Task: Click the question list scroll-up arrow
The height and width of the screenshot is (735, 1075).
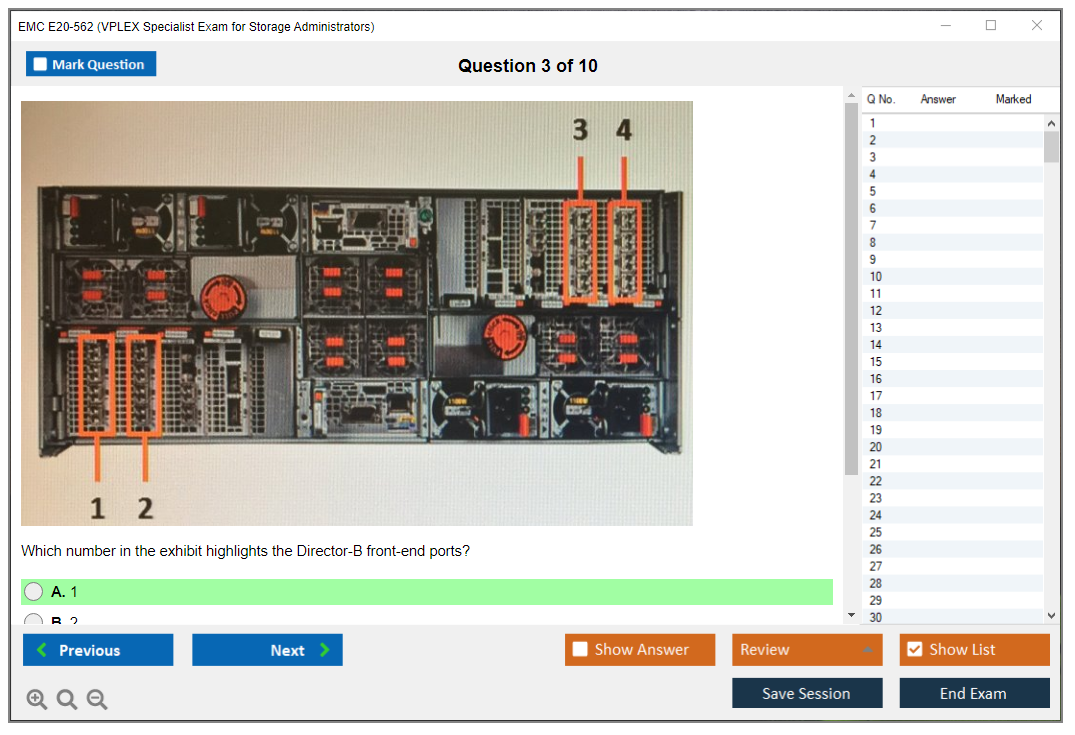Action: tap(1051, 123)
